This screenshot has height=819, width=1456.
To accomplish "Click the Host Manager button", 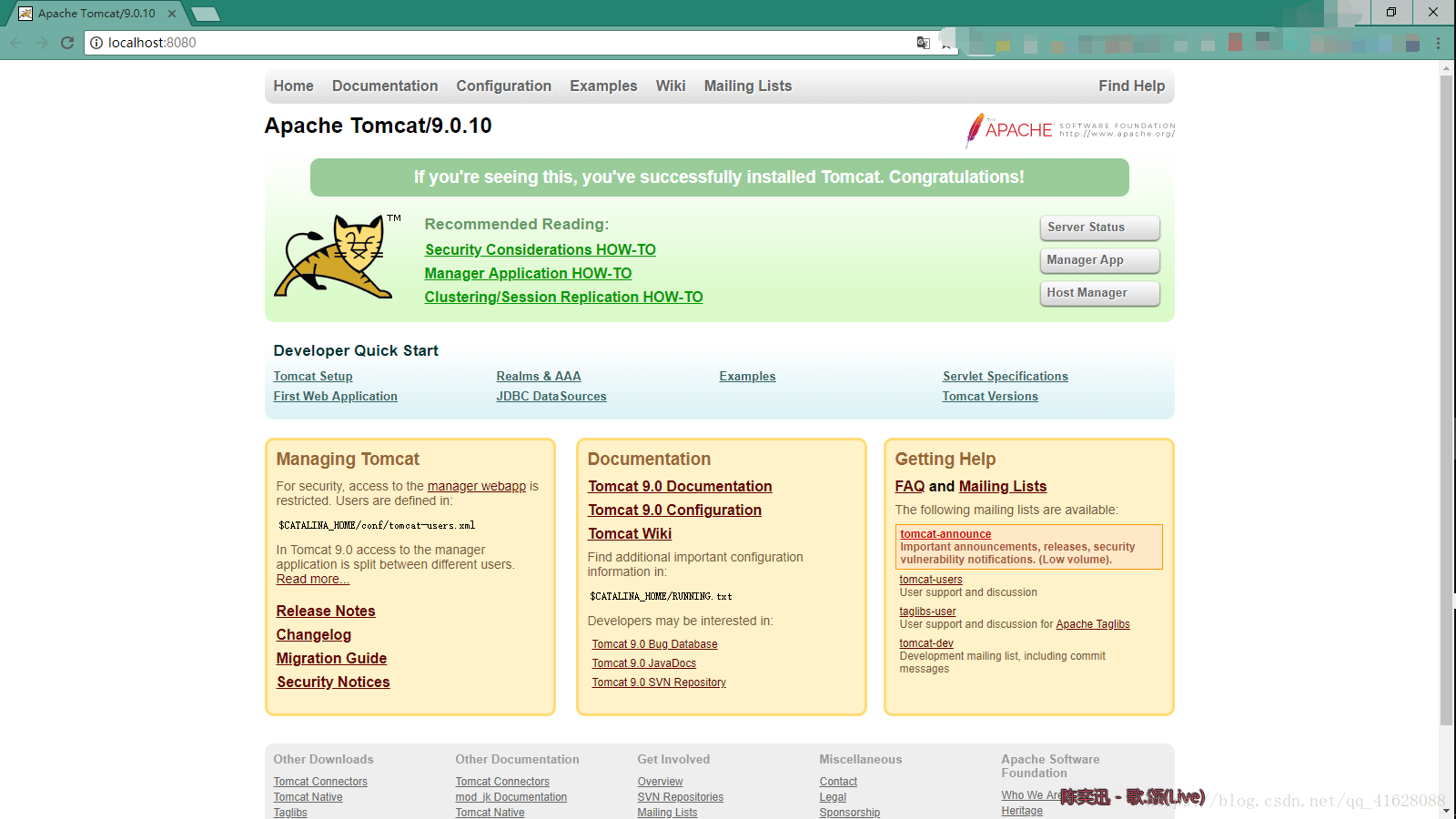I will click(1099, 293).
